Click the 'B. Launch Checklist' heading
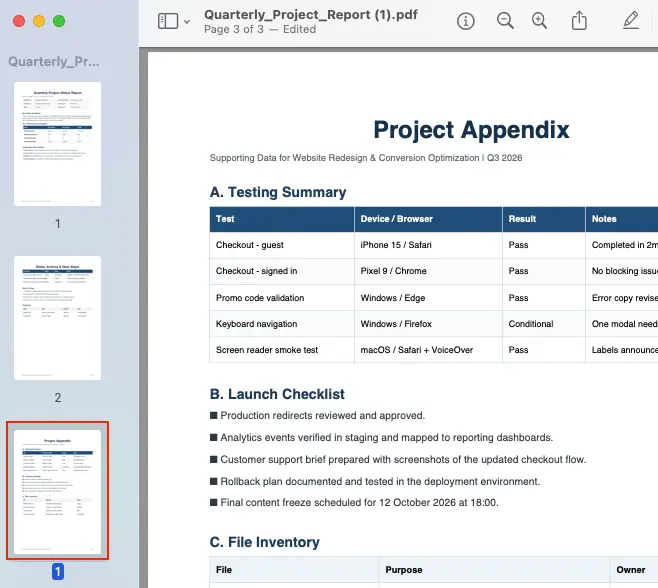658x588 pixels. pyautogui.click(x=277, y=394)
